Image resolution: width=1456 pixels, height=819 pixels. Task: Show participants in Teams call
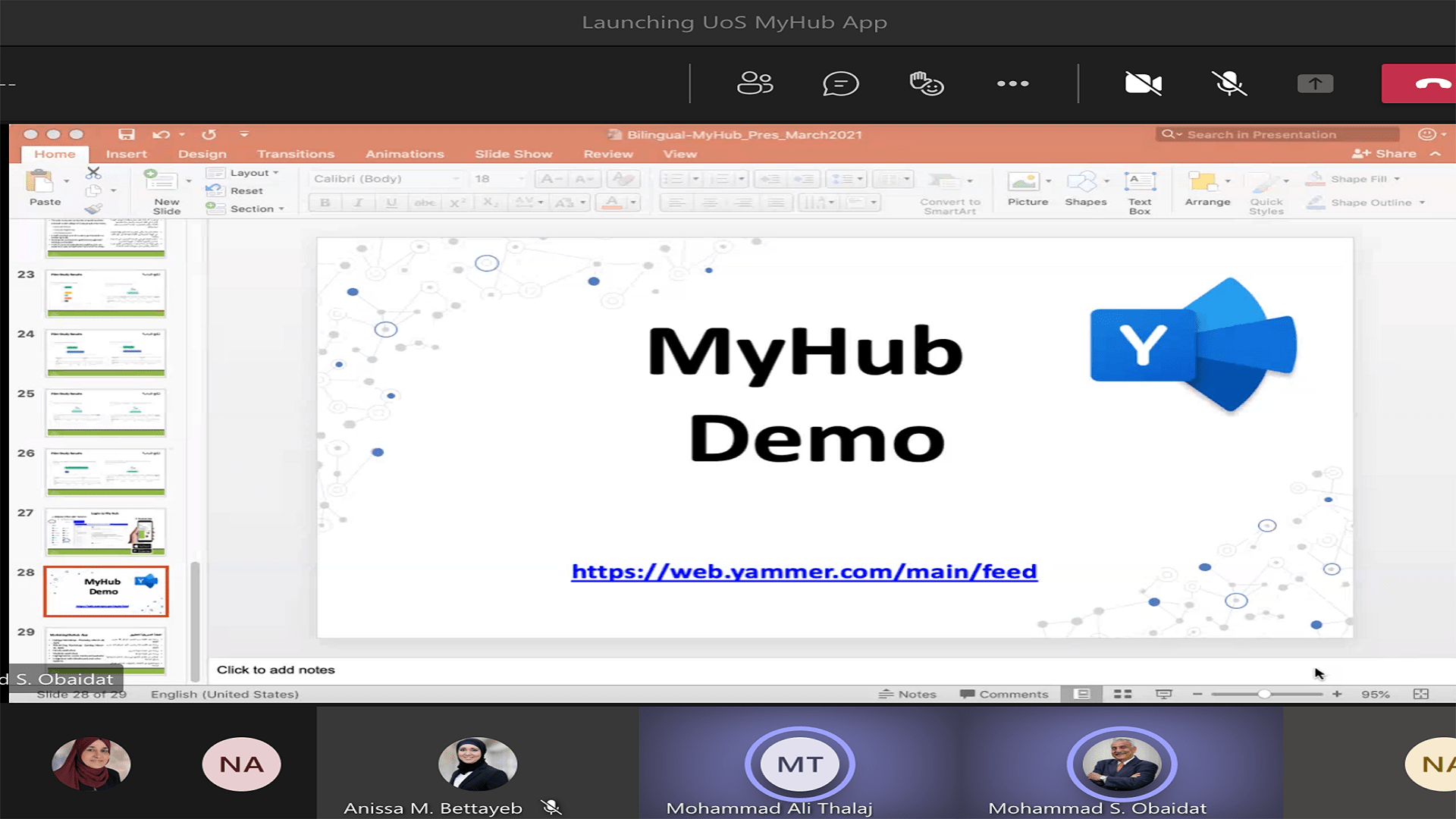(x=755, y=83)
